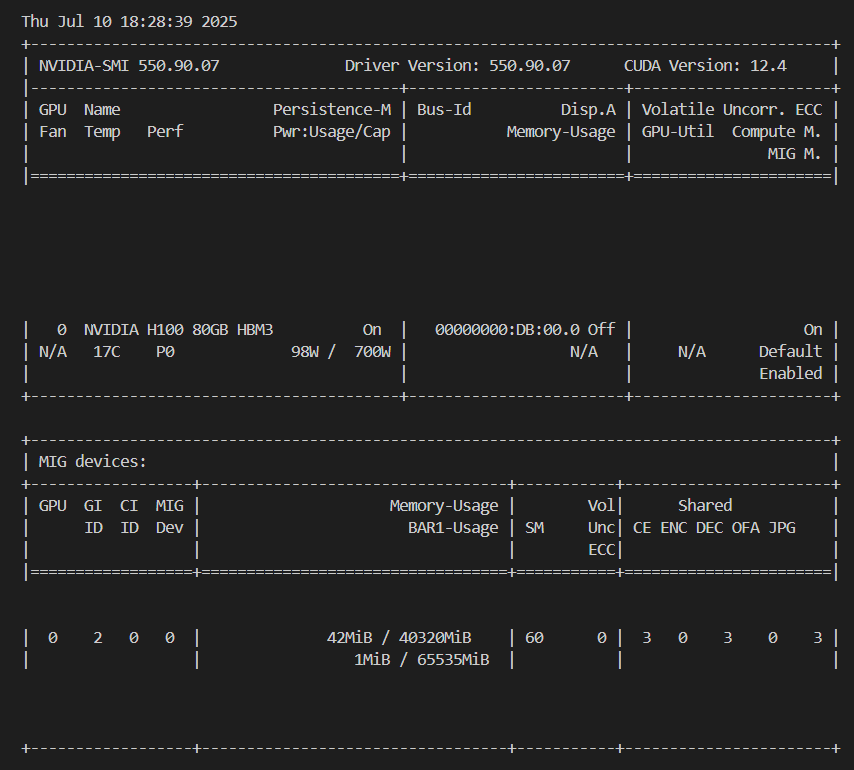Screen dimensions: 854x770
Task: Click the SM count value 60
Action: click(534, 638)
